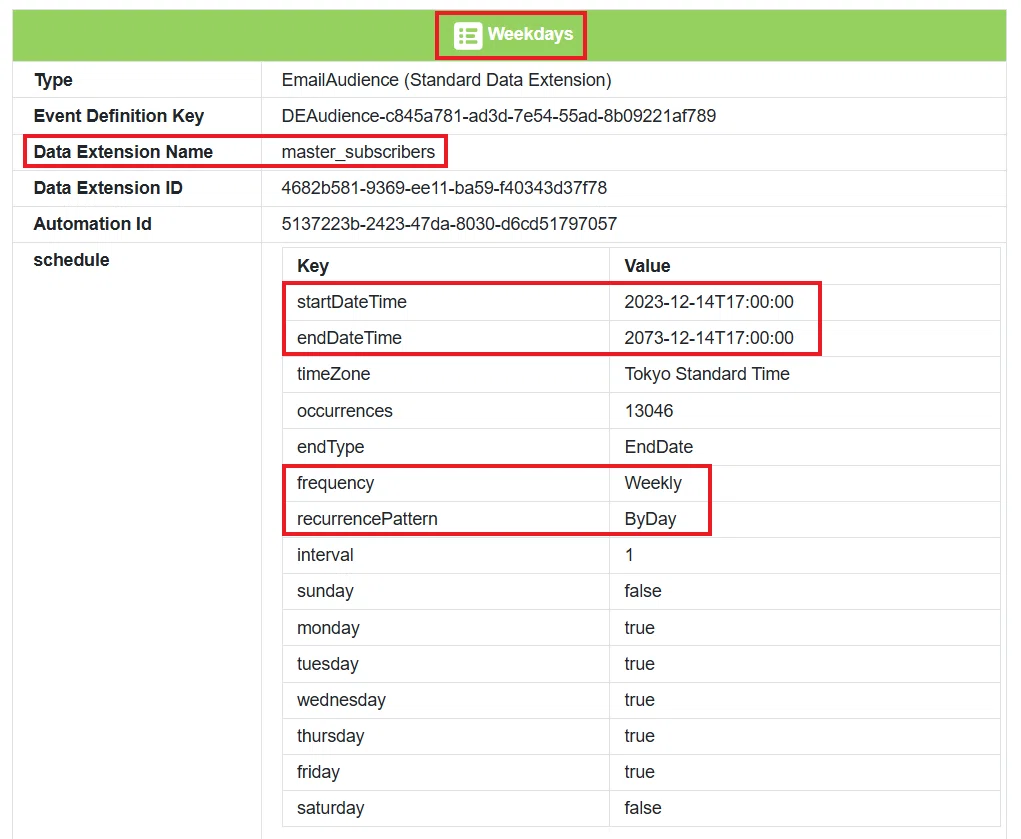This screenshot has width=1021, height=839.
Task: Select the 13046 occurrences value
Action: [x=649, y=410]
